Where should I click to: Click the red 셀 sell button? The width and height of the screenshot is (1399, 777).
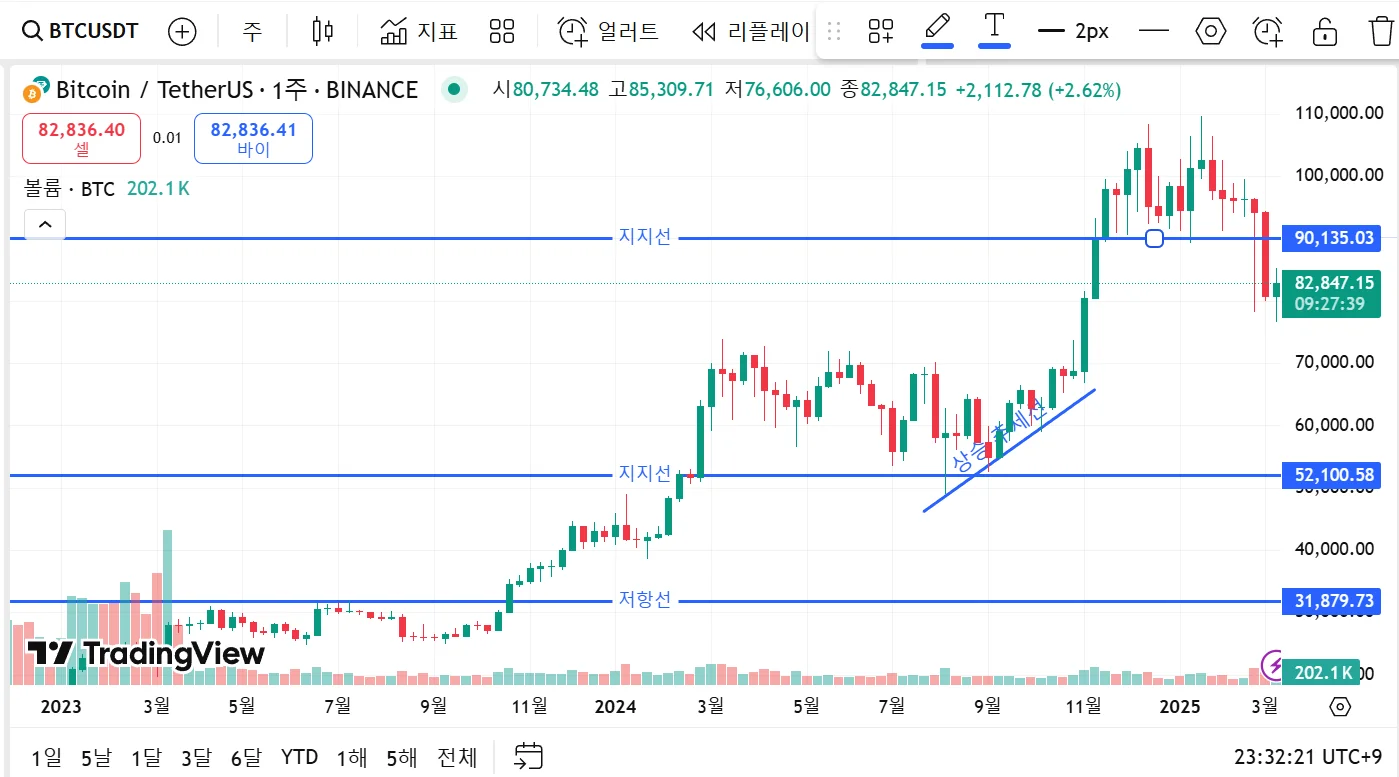coord(82,138)
